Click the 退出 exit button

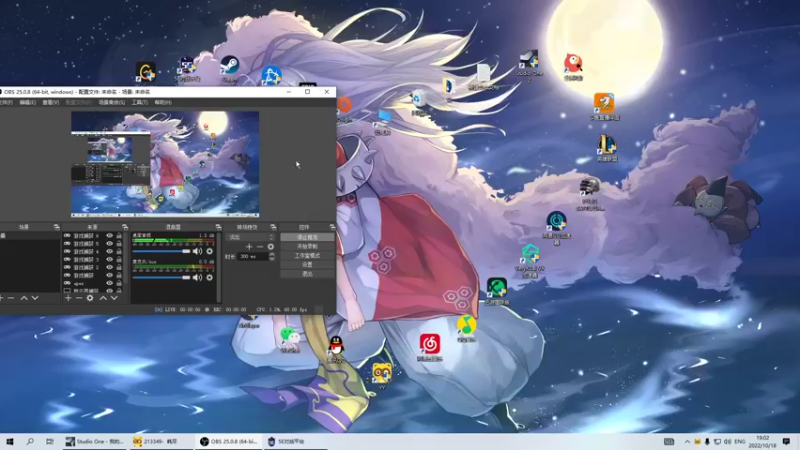[307, 274]
